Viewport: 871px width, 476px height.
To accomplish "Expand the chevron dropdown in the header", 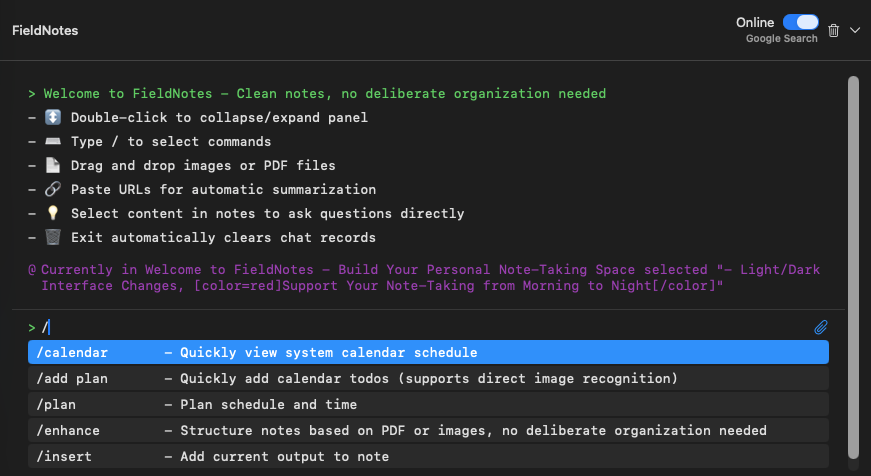I will point(855,31).
